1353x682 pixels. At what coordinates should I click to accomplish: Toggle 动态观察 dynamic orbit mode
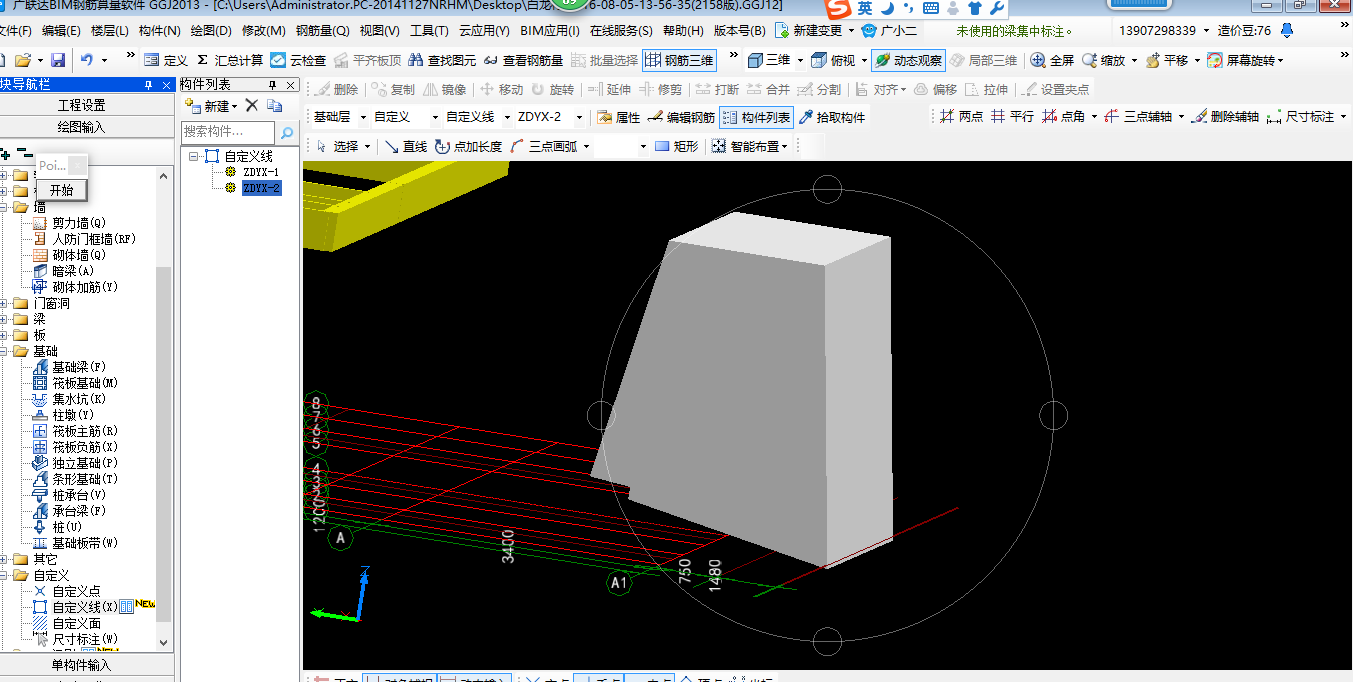[x=908, y=60]
